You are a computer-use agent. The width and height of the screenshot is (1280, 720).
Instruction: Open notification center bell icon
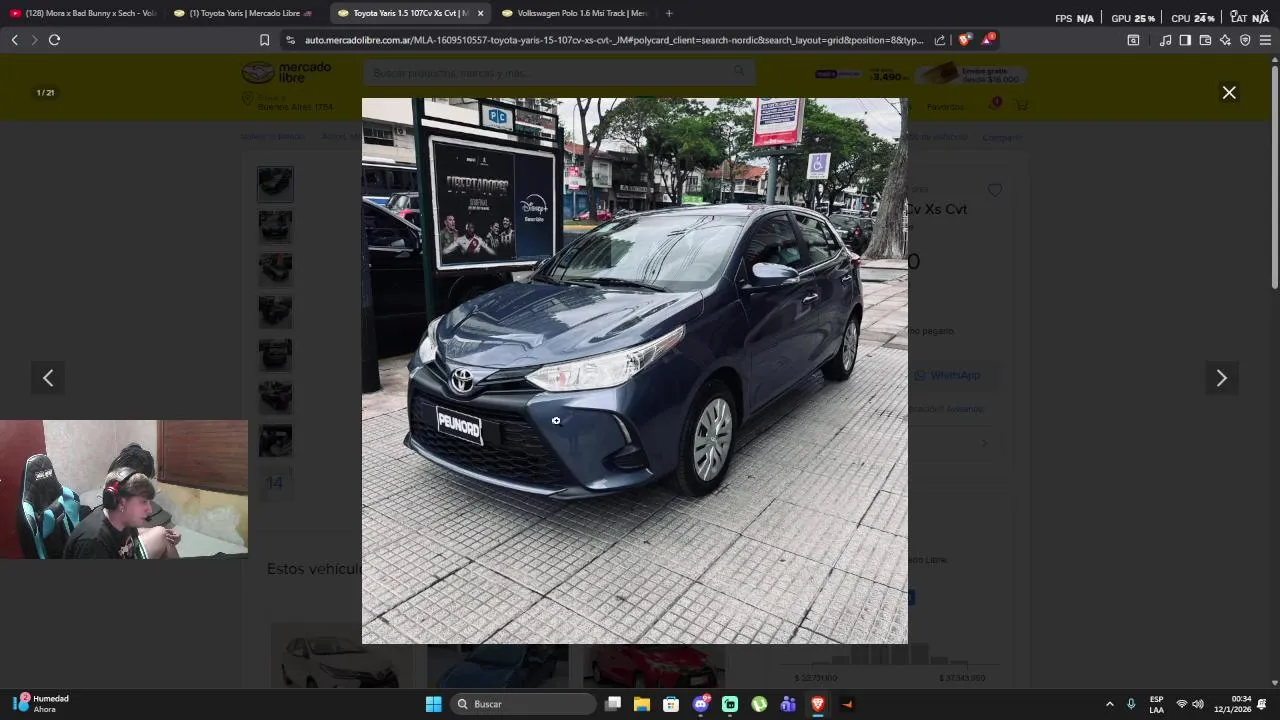(x=1262, y=704)
